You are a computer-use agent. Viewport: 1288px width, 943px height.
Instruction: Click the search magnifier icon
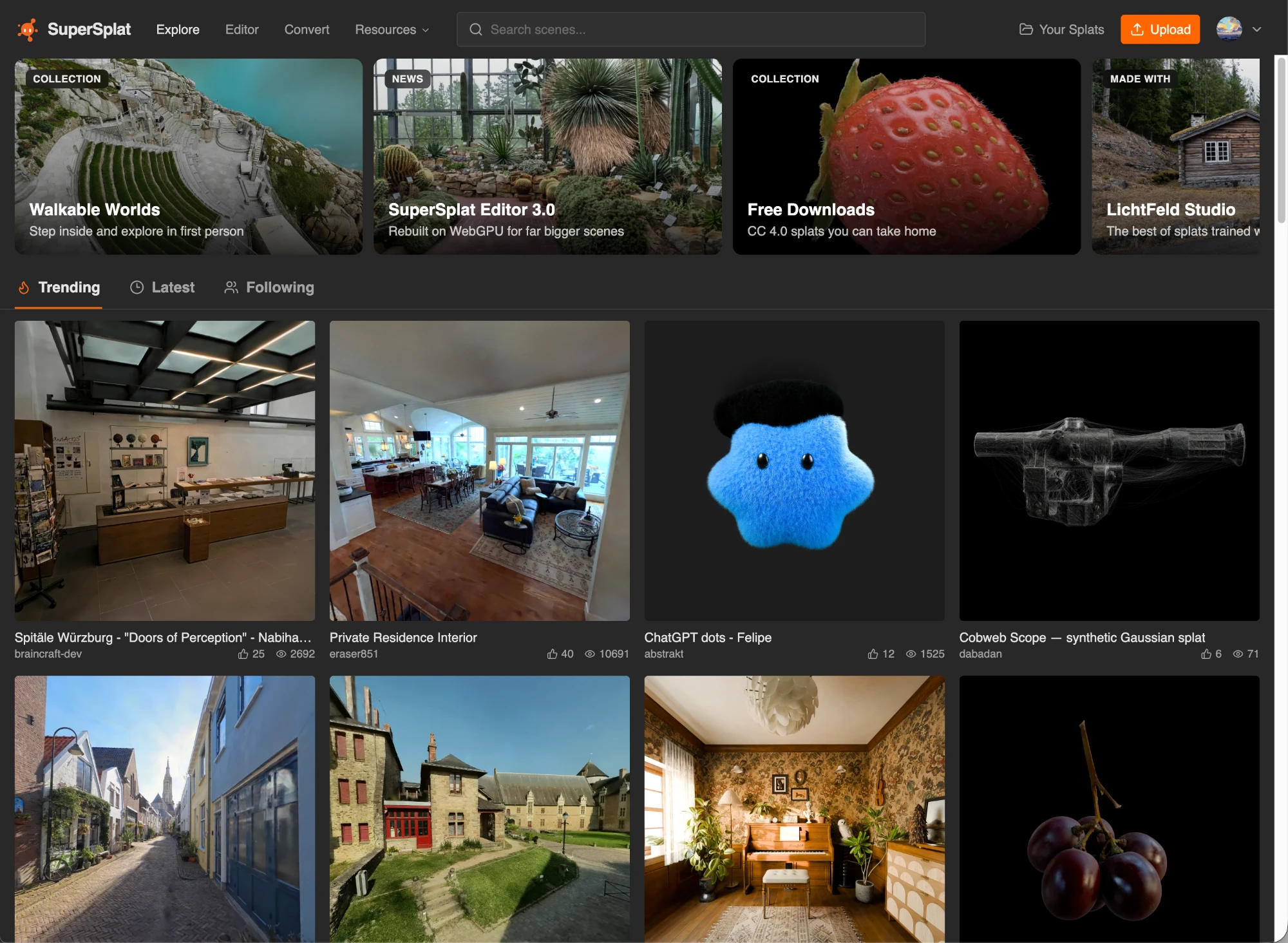pos(475,30)
